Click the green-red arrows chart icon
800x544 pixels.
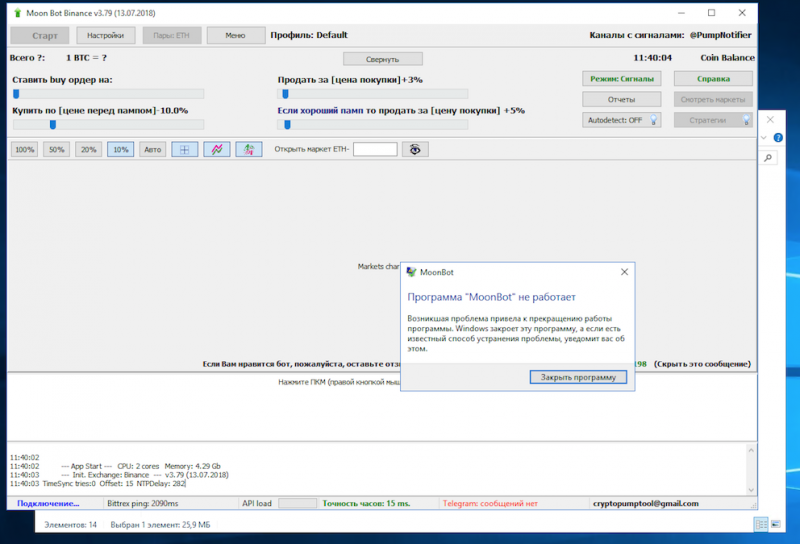click(x=249, y=150)
